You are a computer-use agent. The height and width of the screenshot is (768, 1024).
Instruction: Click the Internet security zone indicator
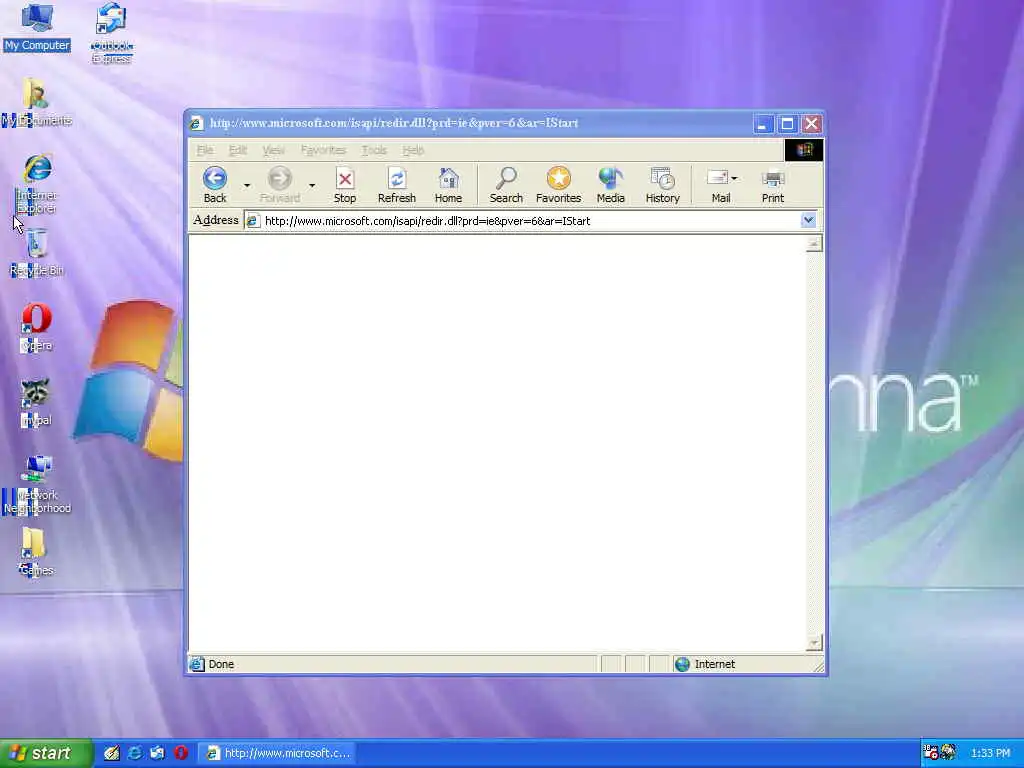point(705,664)
